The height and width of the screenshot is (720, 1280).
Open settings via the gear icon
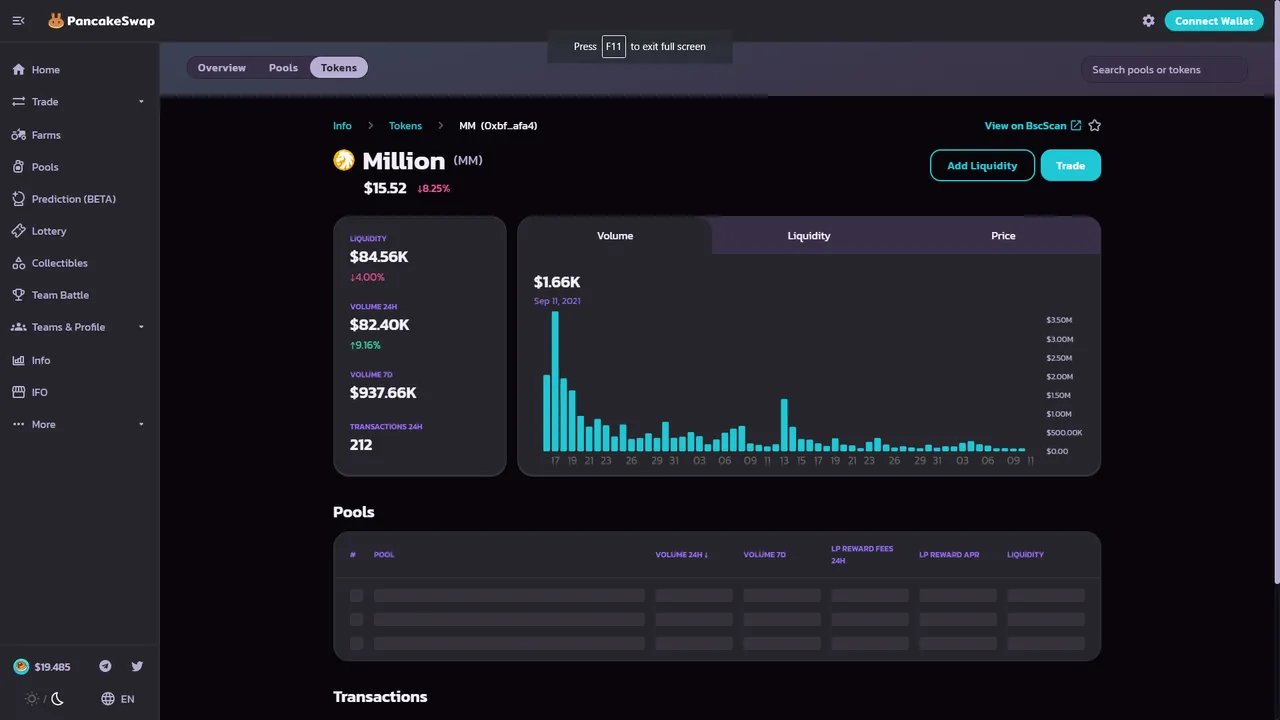click(x=1148, y=21)
